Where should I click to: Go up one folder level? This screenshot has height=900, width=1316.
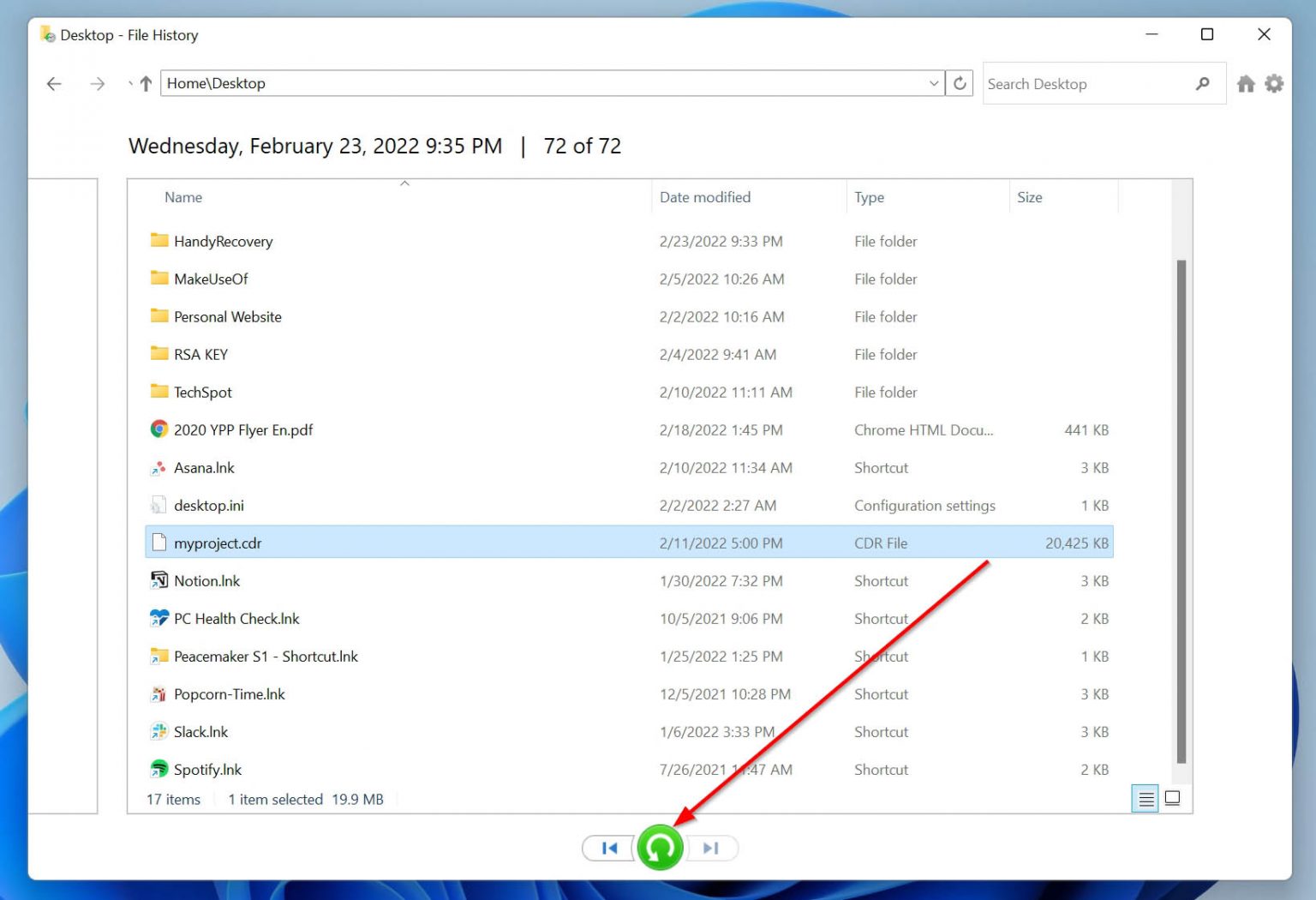click(x=144, y=83)
